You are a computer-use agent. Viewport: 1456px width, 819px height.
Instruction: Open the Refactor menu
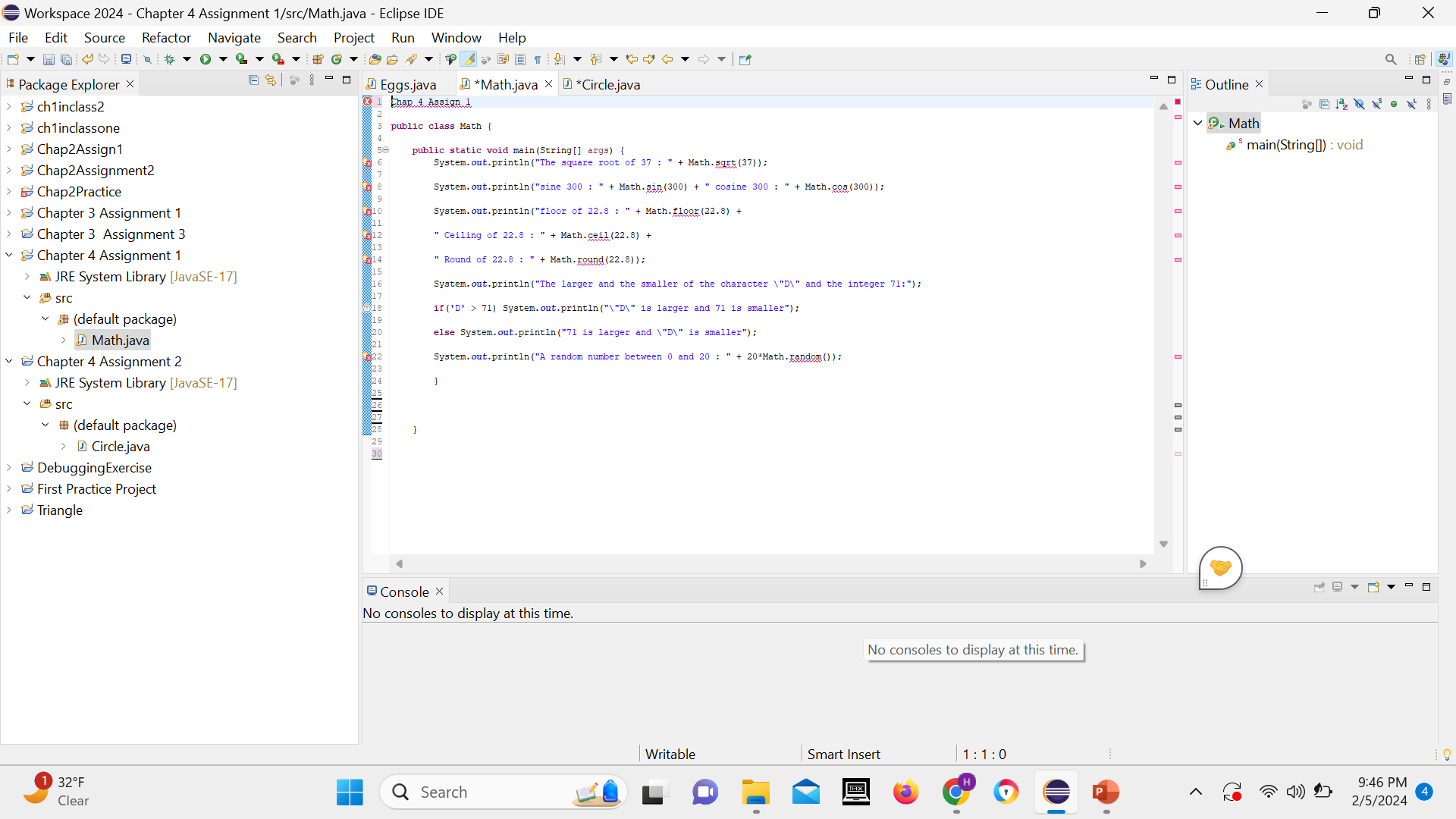tap(166, 37)
